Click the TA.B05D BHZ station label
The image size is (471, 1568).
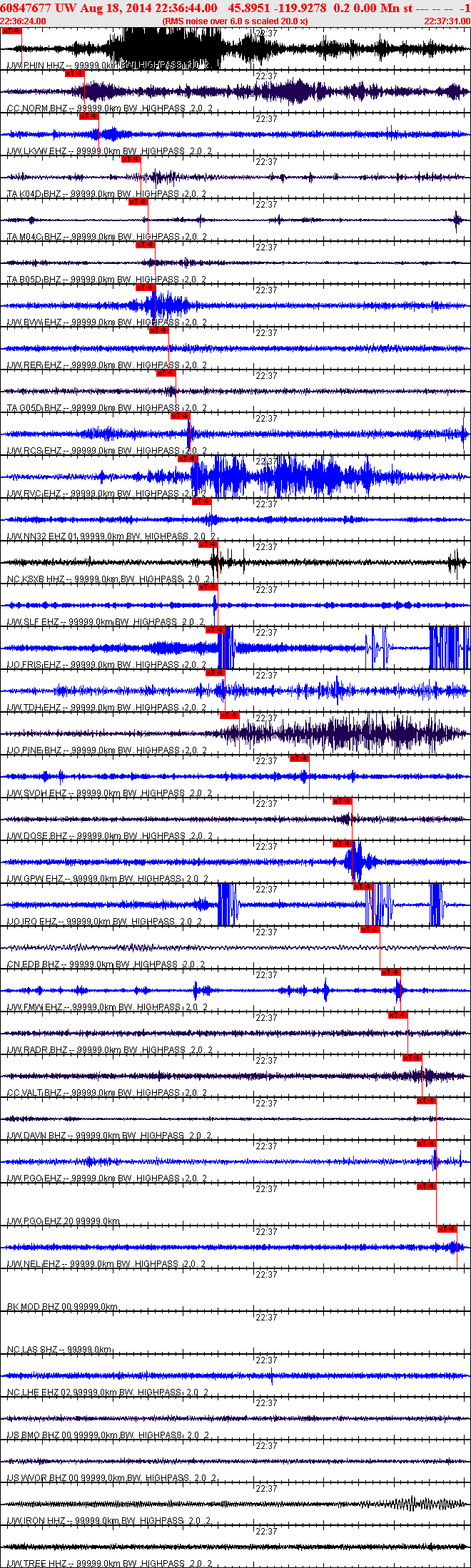point(106,280)
